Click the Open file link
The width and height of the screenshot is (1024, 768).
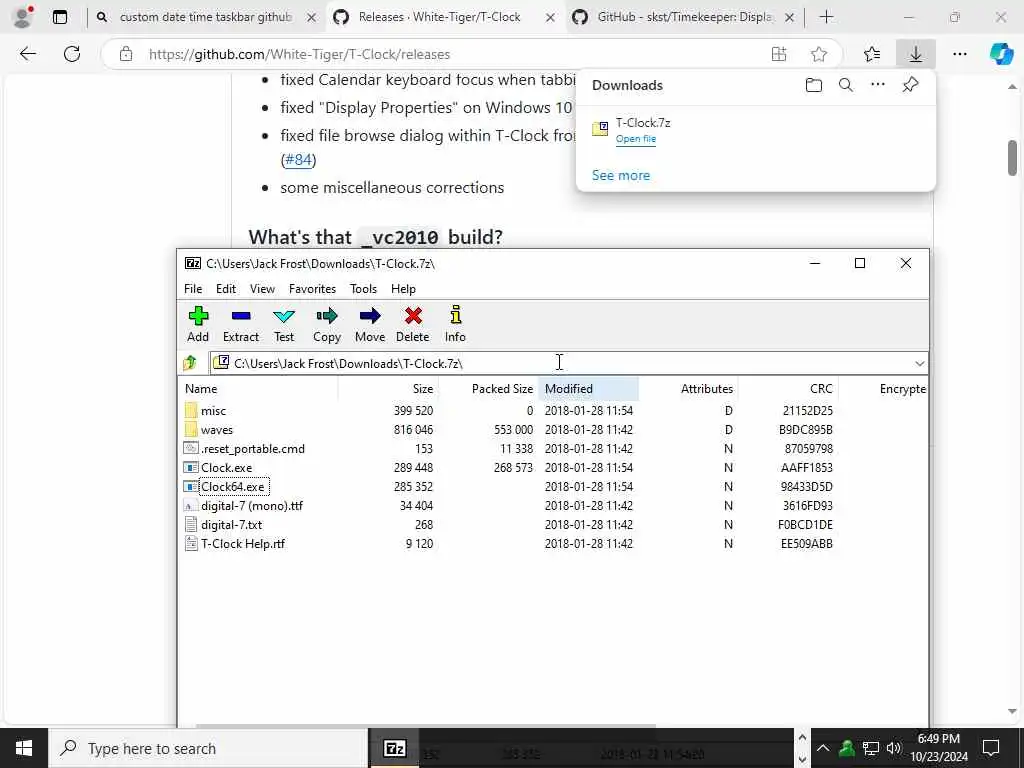(635, 138)
